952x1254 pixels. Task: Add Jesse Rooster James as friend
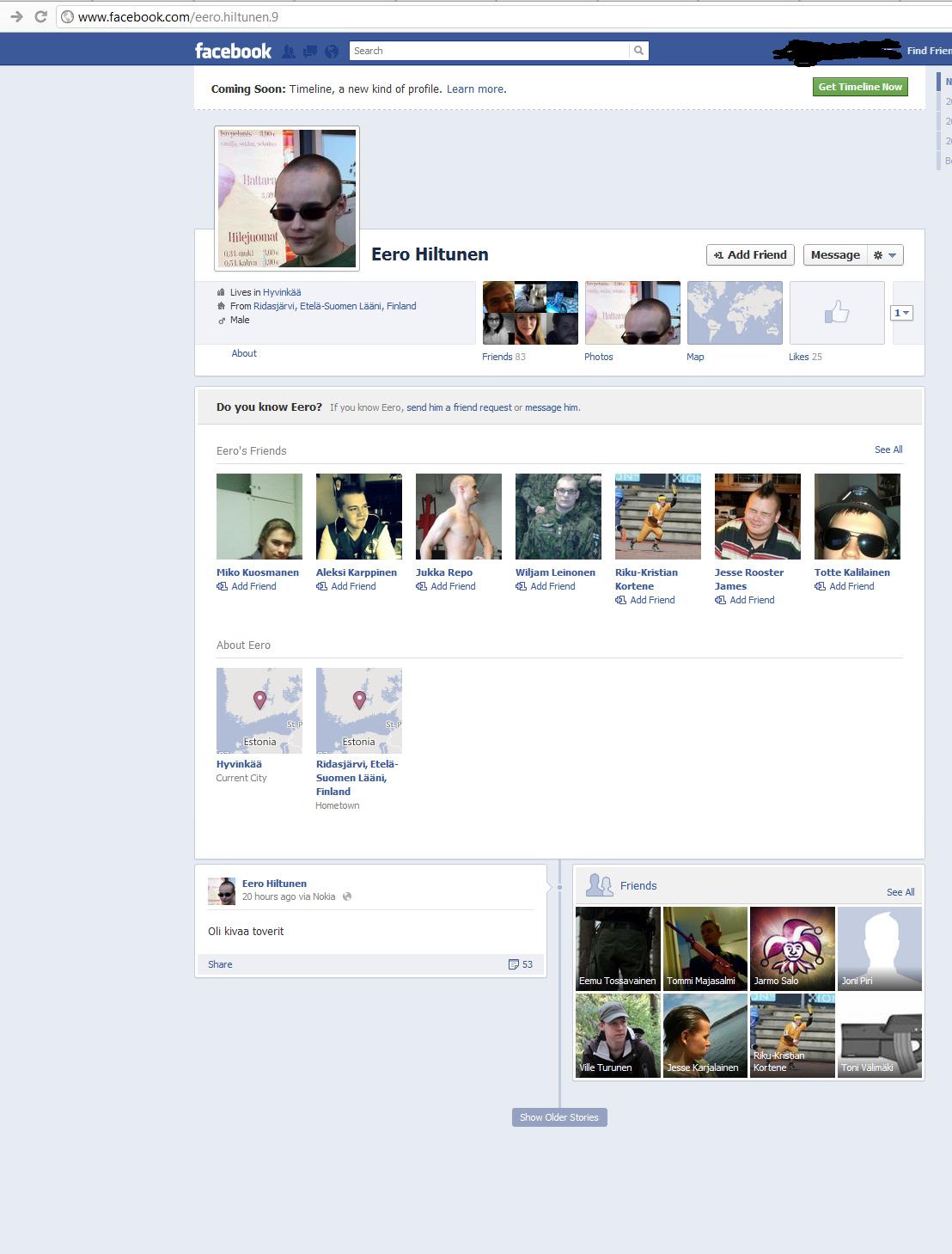[x=745, y=600]
